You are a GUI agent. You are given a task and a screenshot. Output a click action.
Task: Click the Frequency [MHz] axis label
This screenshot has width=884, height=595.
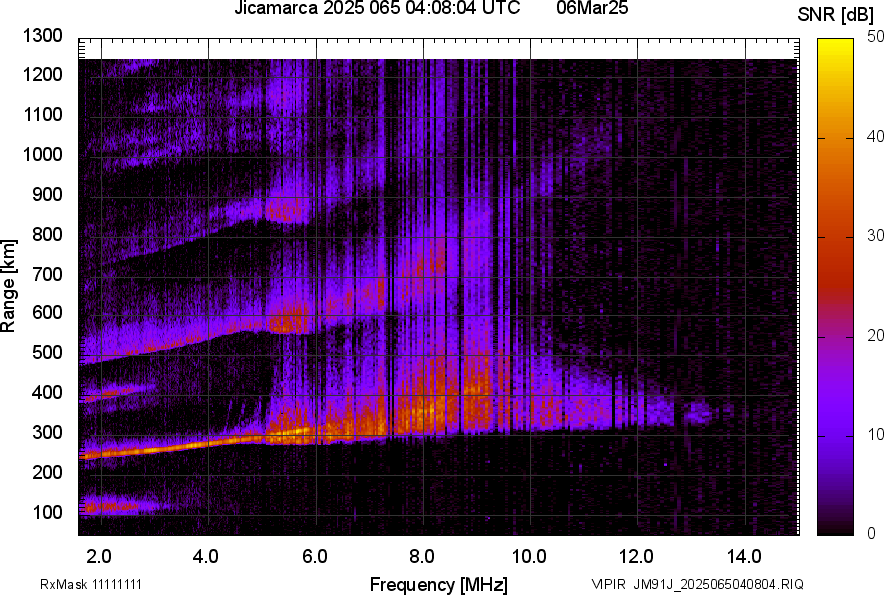pyautogui.click(x=438, y=584)
